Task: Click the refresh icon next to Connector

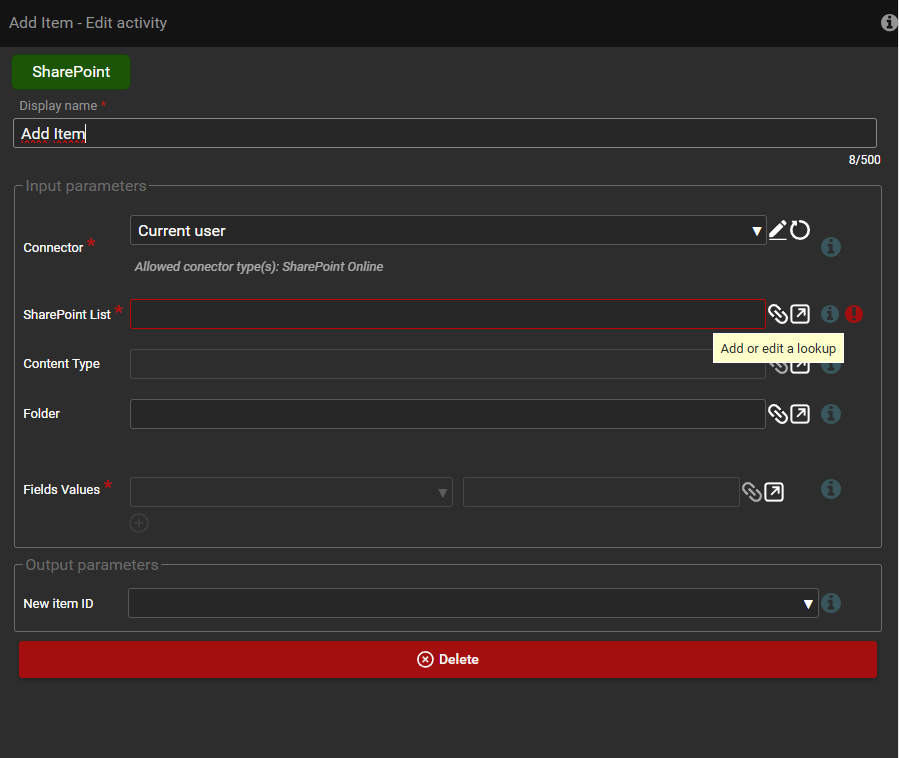Action: pos(800,231)
